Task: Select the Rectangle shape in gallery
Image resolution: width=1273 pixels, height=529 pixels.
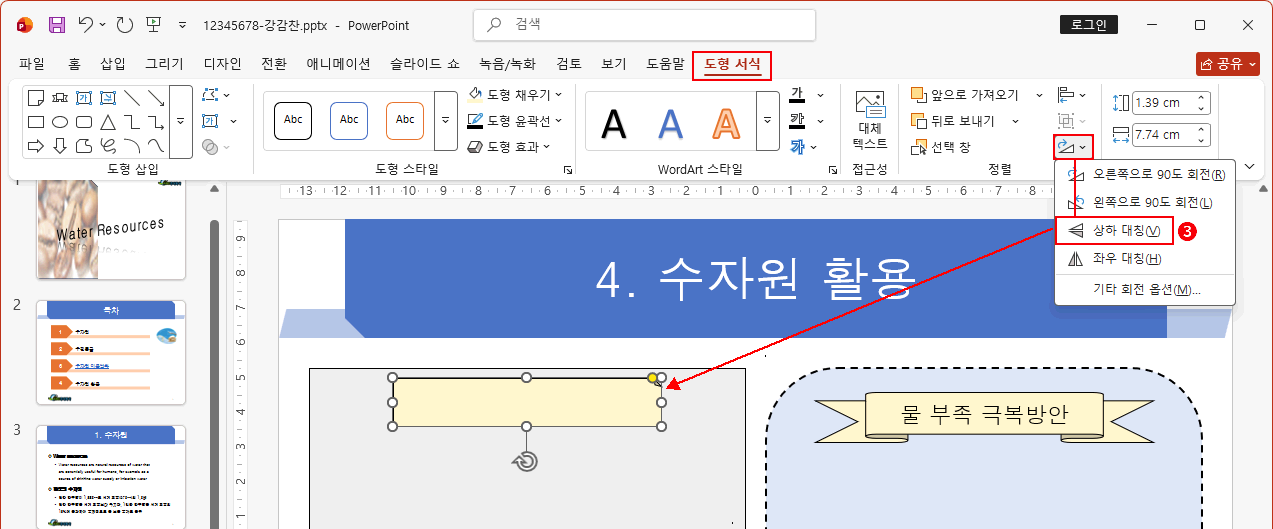Action: pos(36,122)
